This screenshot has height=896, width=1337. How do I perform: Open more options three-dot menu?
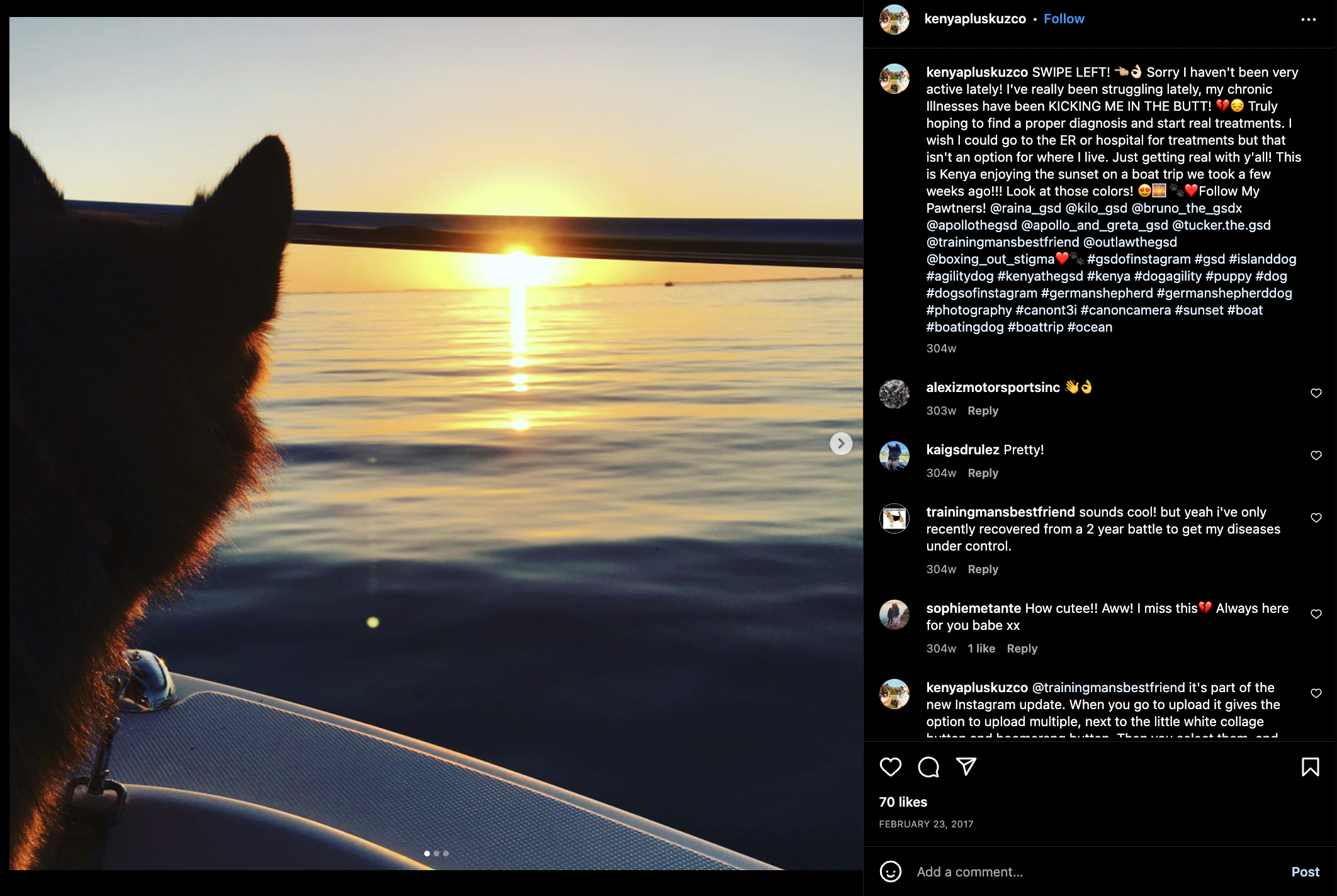1308,20
